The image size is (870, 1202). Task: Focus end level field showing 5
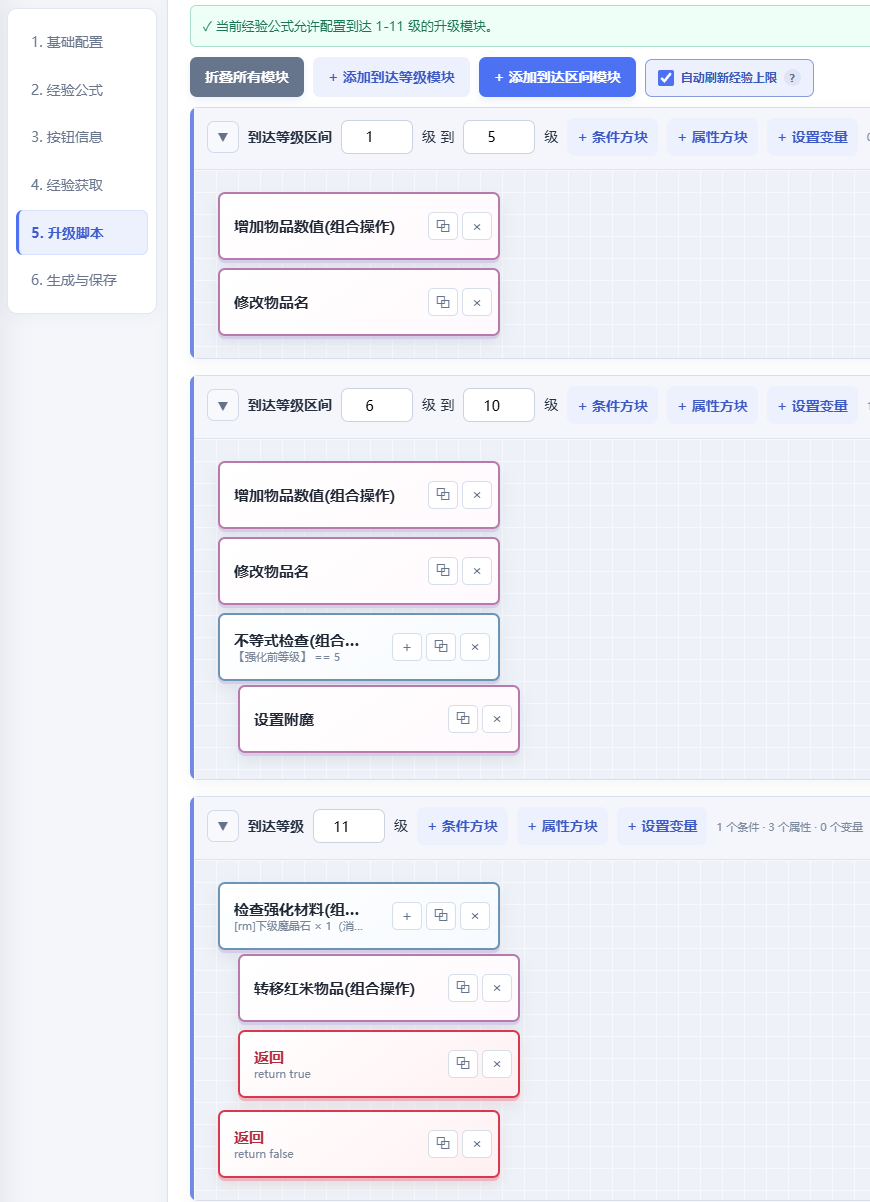tap(499, 137)
